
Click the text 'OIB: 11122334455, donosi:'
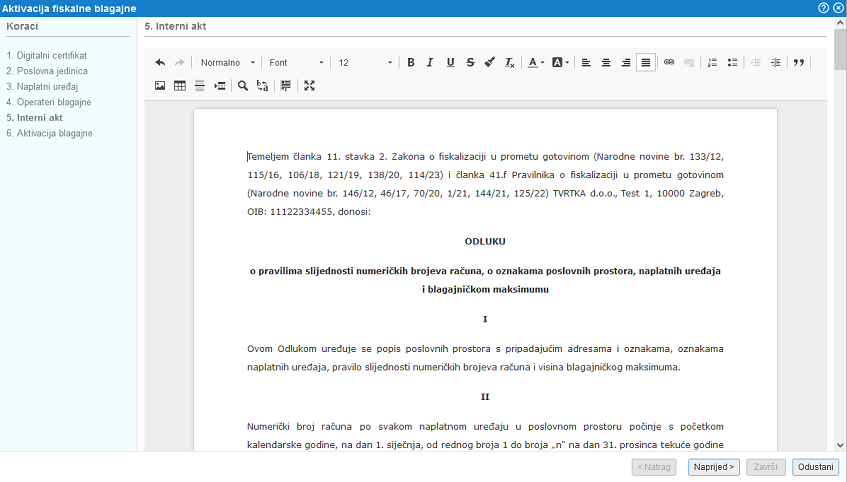309,212
